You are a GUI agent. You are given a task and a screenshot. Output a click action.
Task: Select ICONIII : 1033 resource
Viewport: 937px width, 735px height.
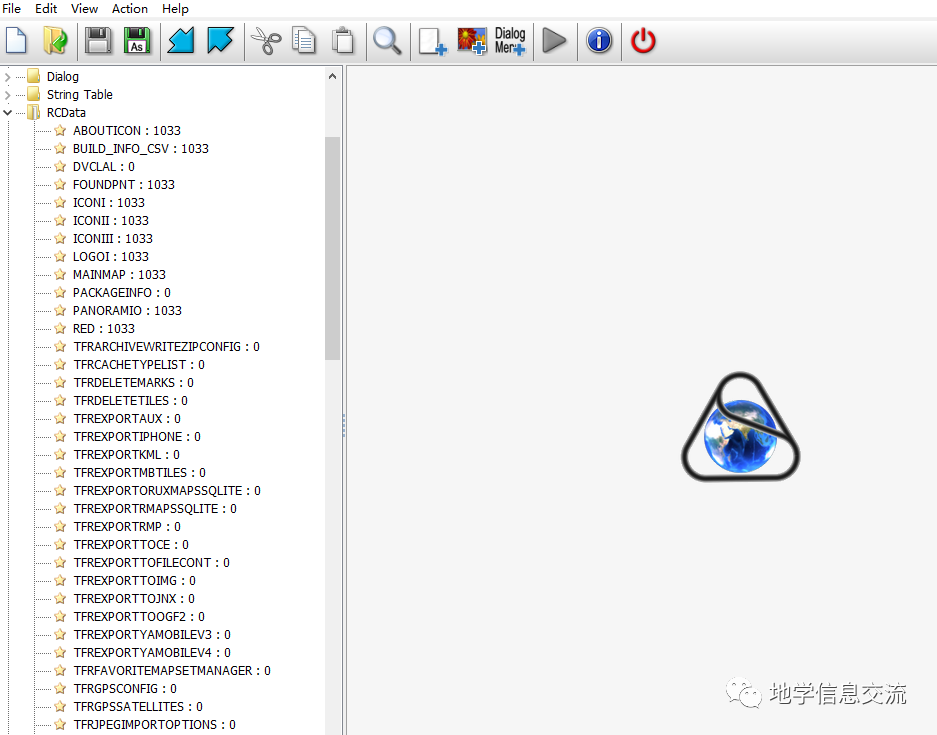[113, 238]
